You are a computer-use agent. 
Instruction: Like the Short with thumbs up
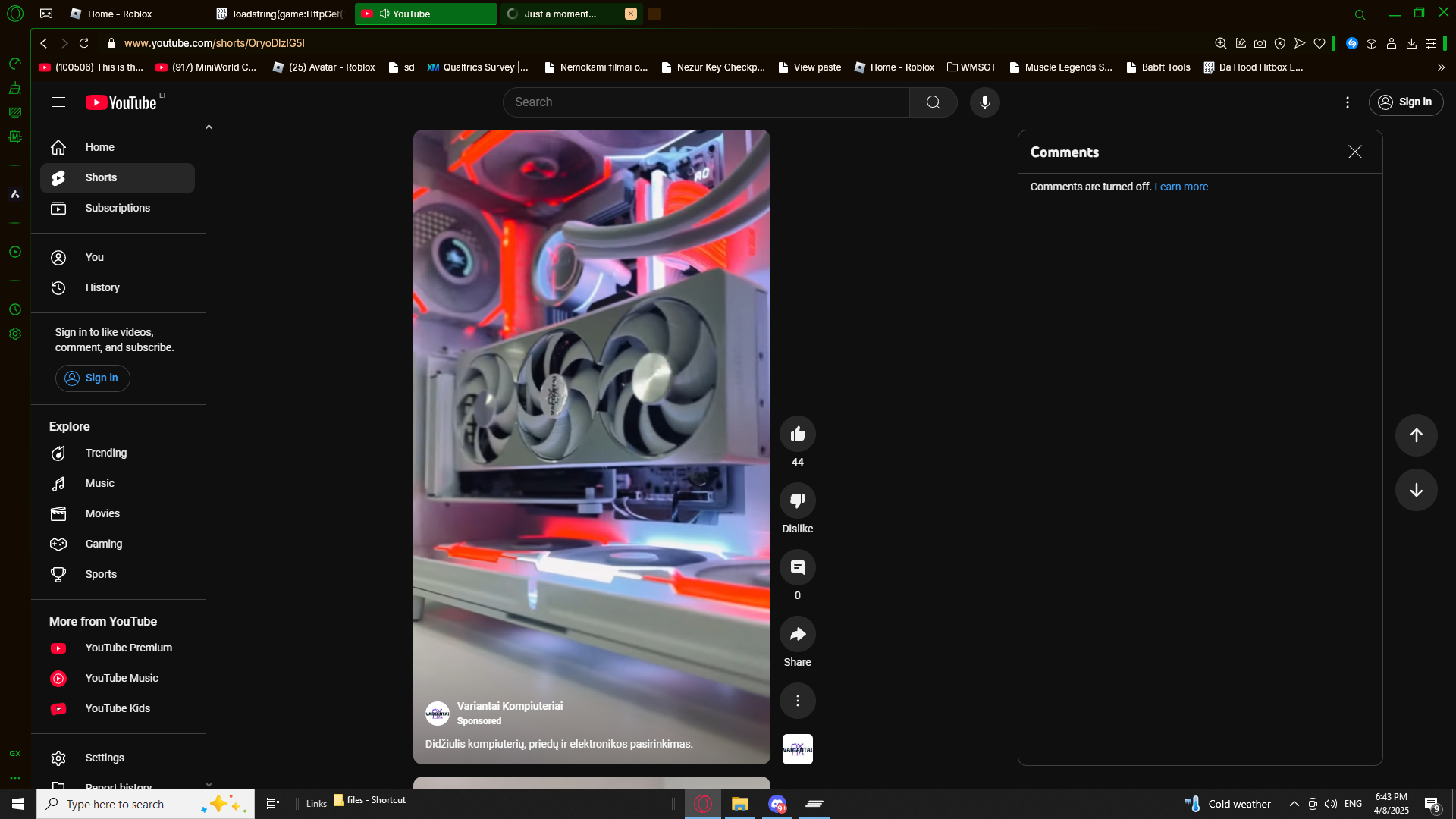(x=797, y=434)
